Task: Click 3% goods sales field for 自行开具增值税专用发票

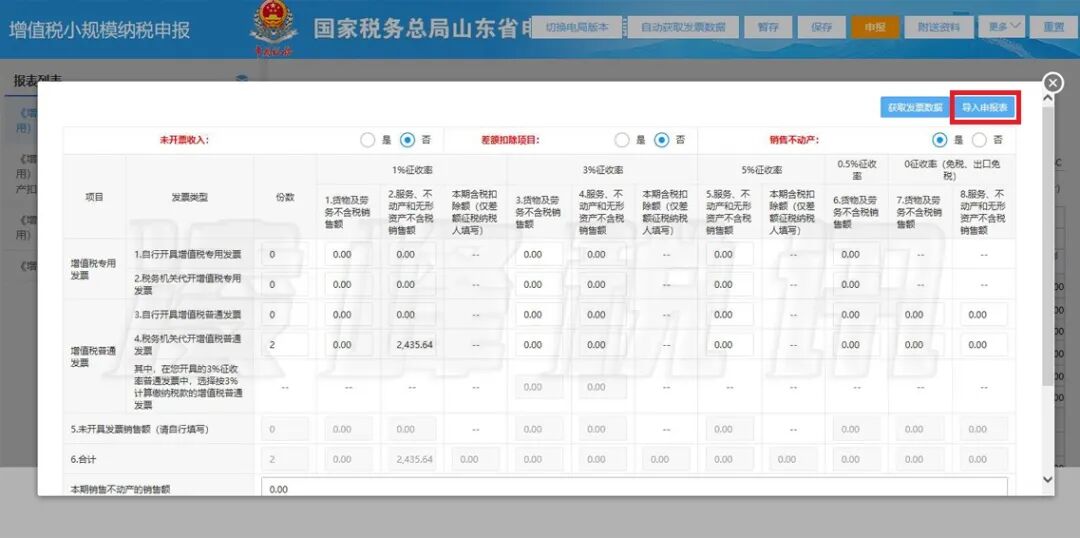Action: tap(539, 254)
